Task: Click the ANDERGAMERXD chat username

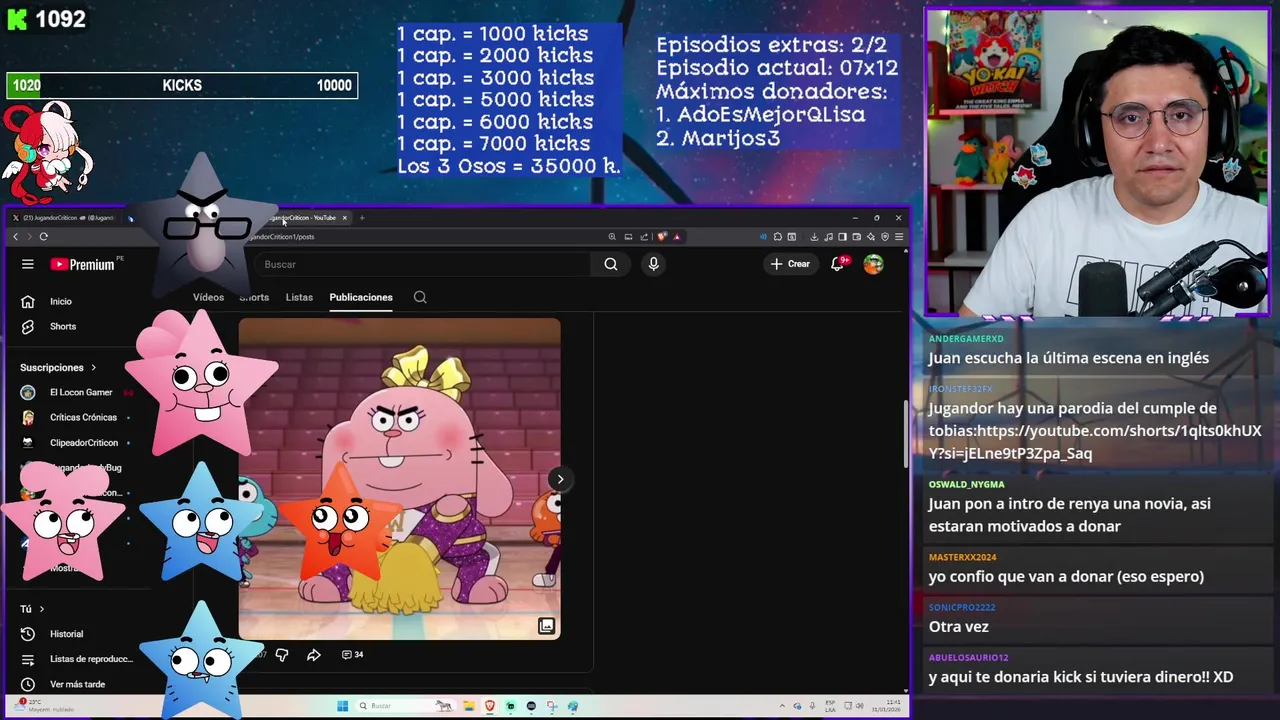Action: click(x=965, y=339)
